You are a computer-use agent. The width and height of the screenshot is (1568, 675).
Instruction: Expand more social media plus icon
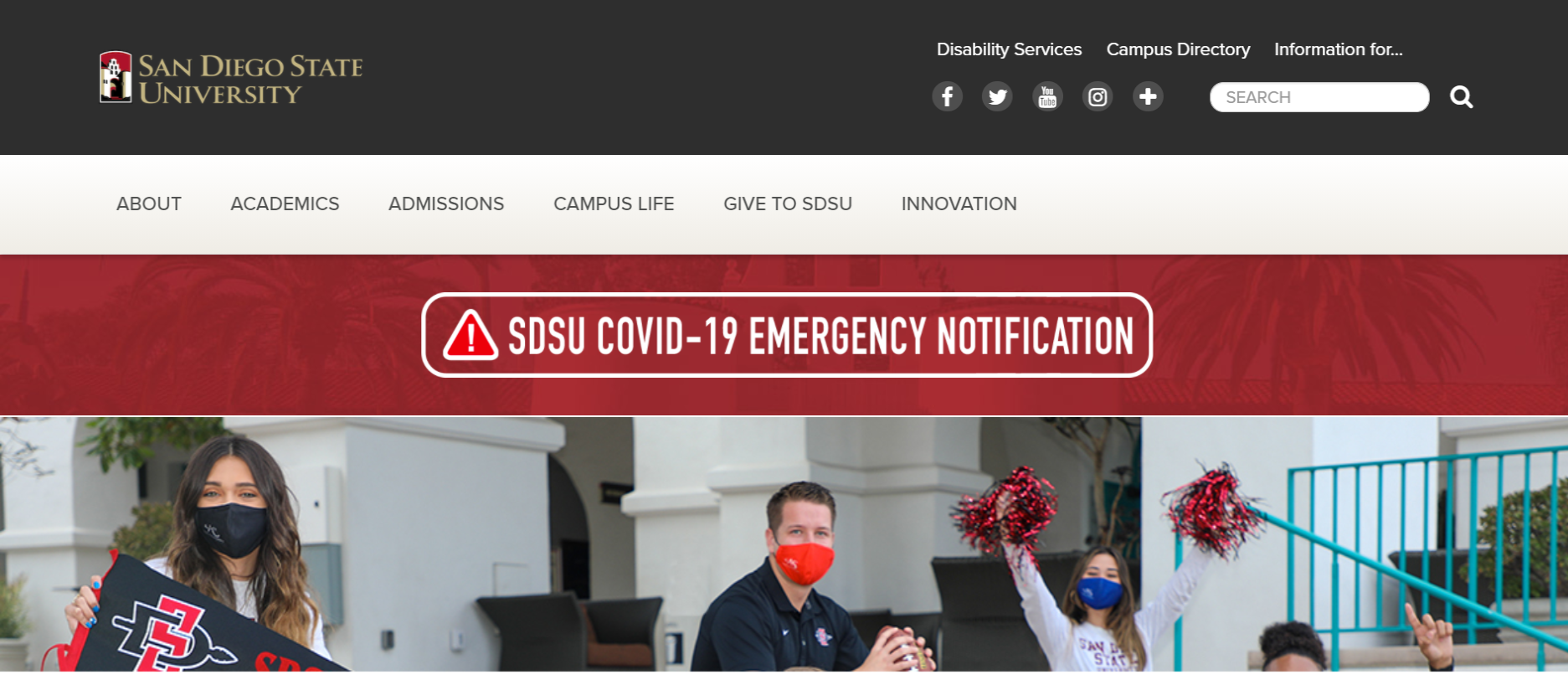(x=1148, y=97)
